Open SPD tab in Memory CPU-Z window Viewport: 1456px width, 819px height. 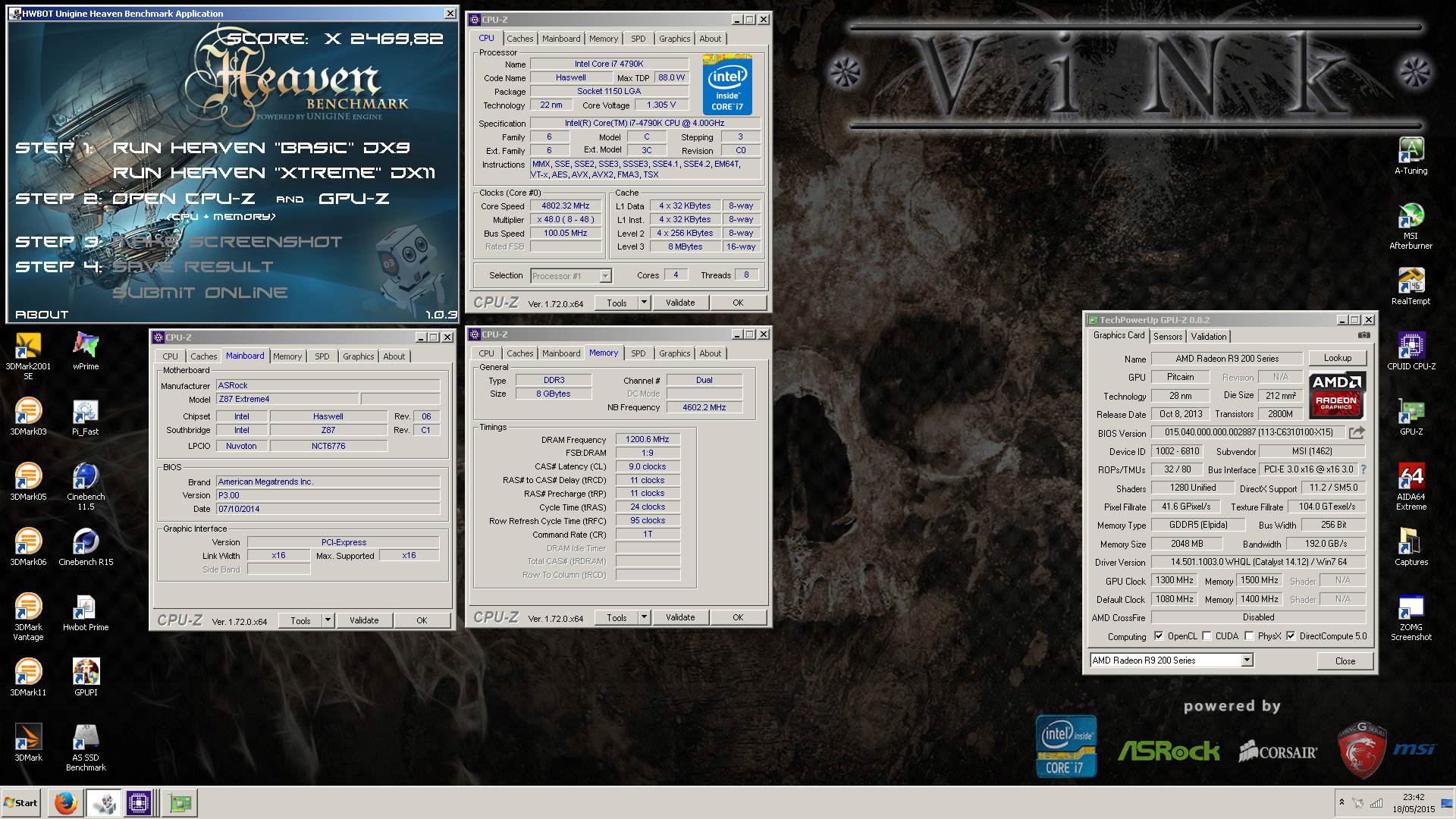point(639,353)
